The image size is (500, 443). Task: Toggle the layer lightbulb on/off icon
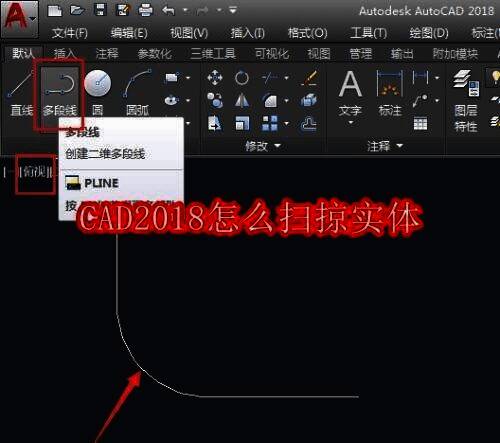(x=495, y=77)
